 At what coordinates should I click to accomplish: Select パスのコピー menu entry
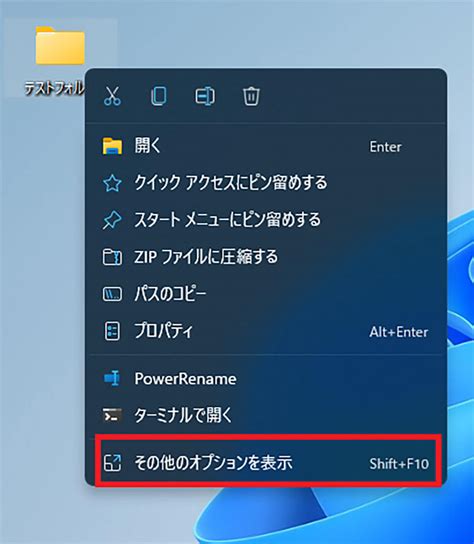coord(266,294)
